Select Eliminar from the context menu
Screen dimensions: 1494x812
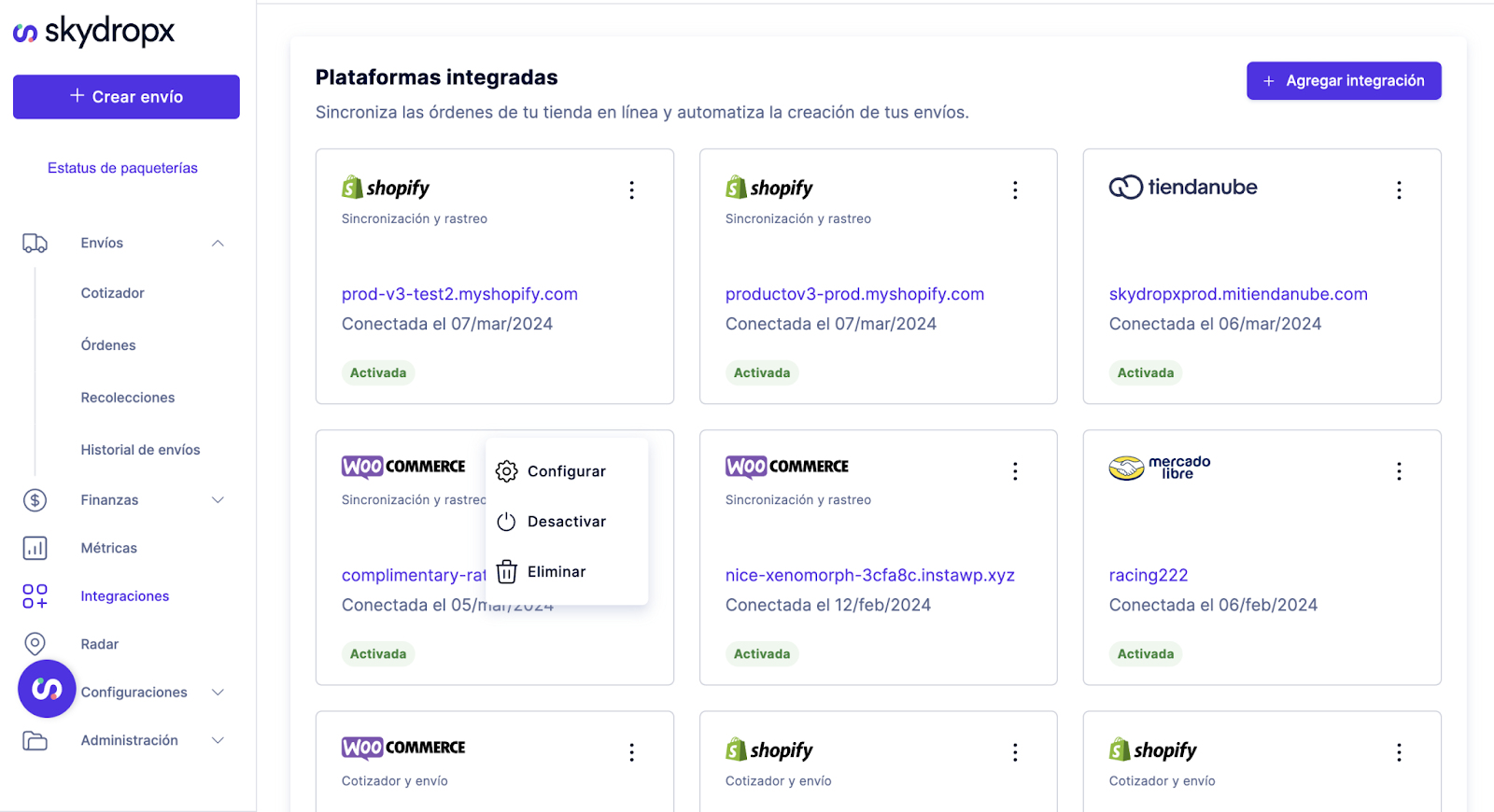pos(567,571)
